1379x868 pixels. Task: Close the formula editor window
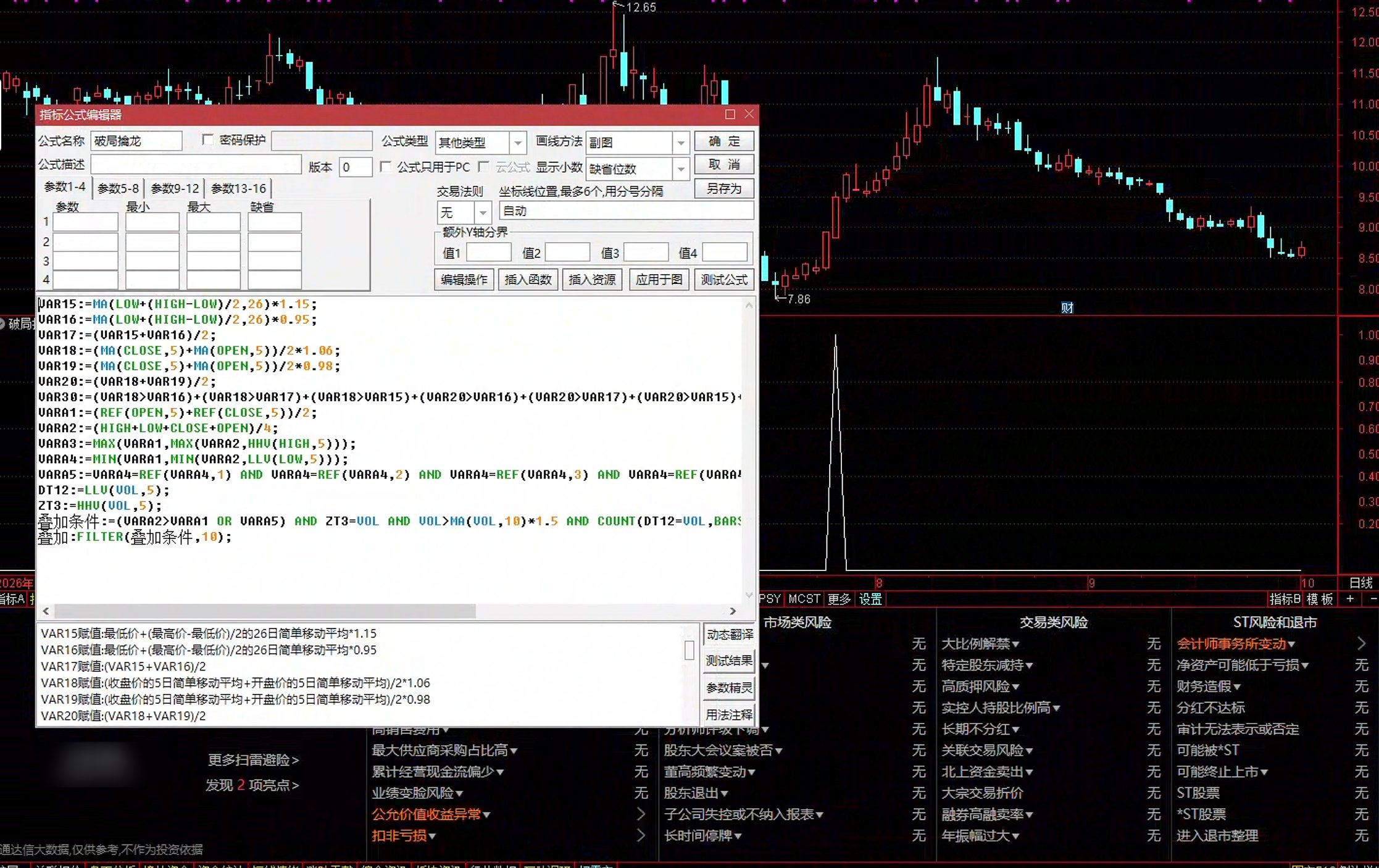(749, 114)
